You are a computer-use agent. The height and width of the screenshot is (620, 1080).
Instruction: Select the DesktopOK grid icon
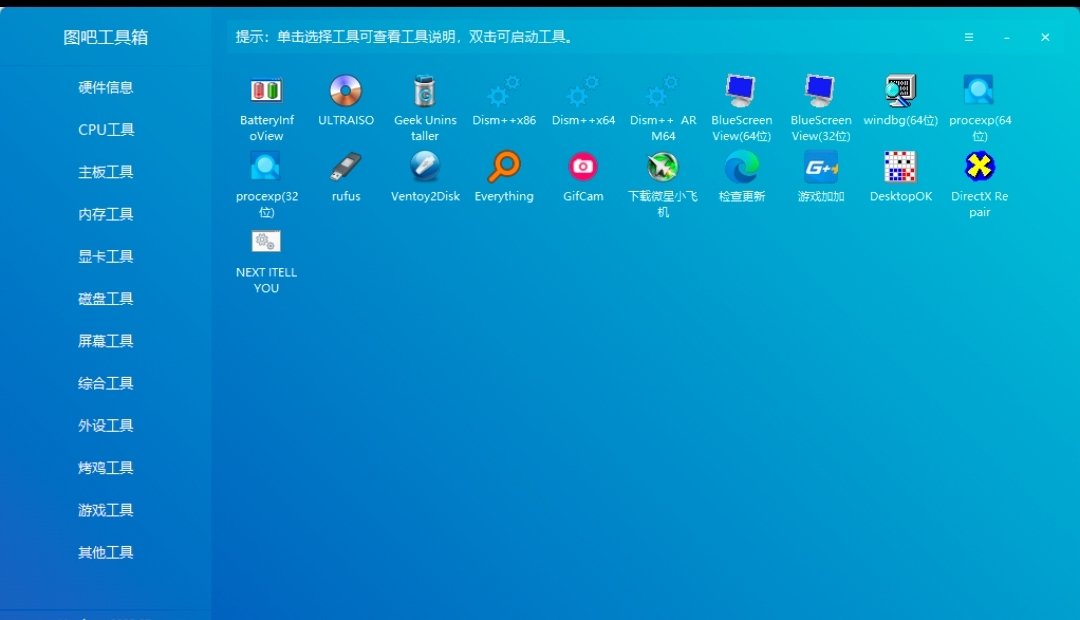pos(900,167)
